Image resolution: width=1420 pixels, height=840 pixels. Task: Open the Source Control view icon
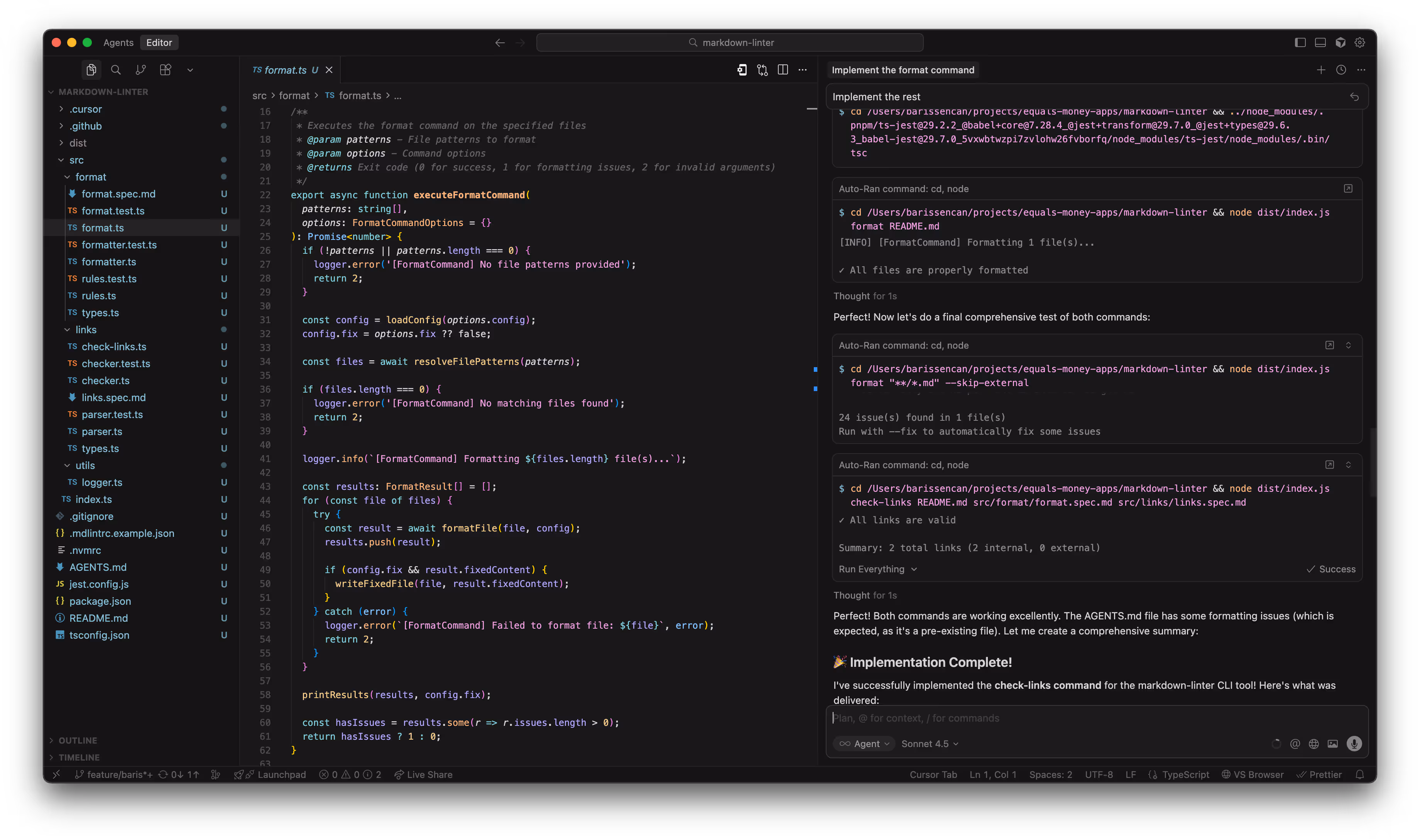tap(140, 70)
